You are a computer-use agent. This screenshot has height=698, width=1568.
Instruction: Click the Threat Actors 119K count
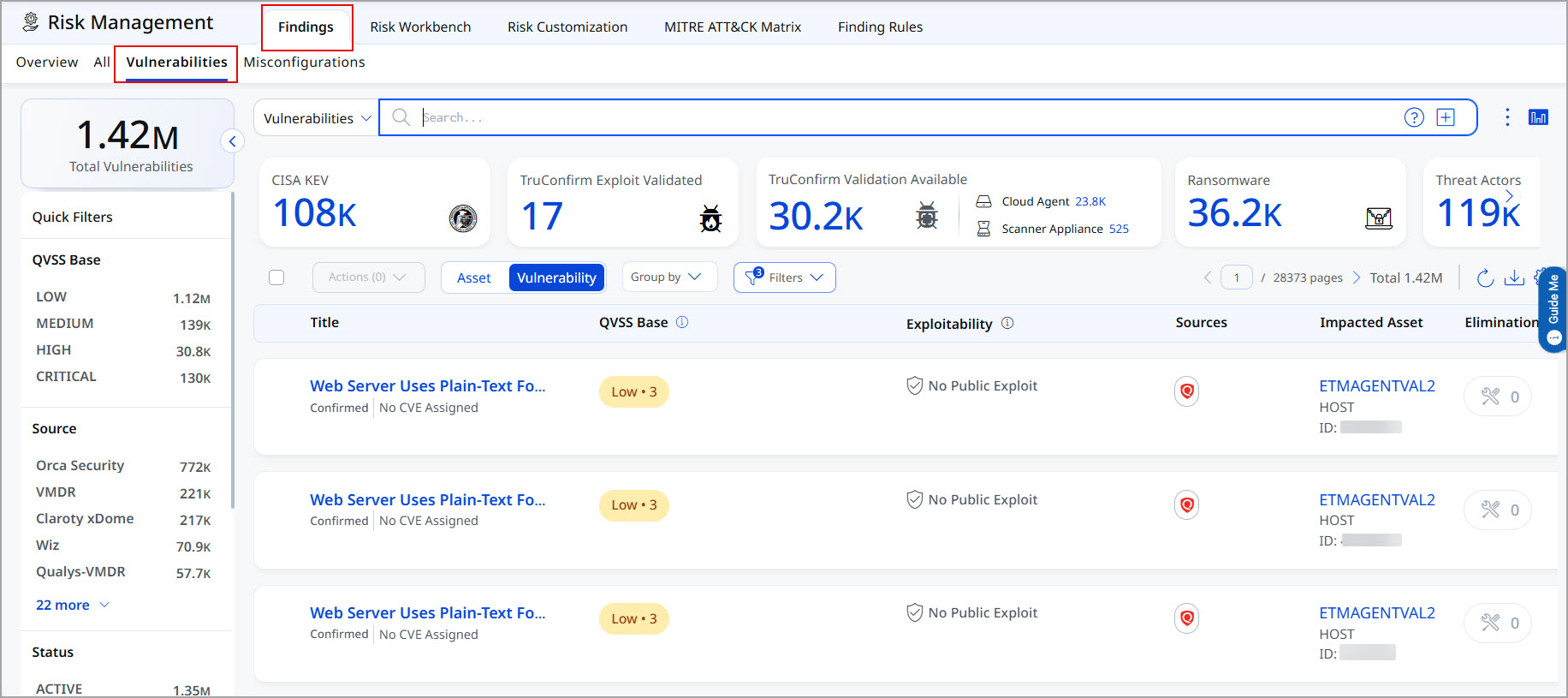(x=1478, y=213)
